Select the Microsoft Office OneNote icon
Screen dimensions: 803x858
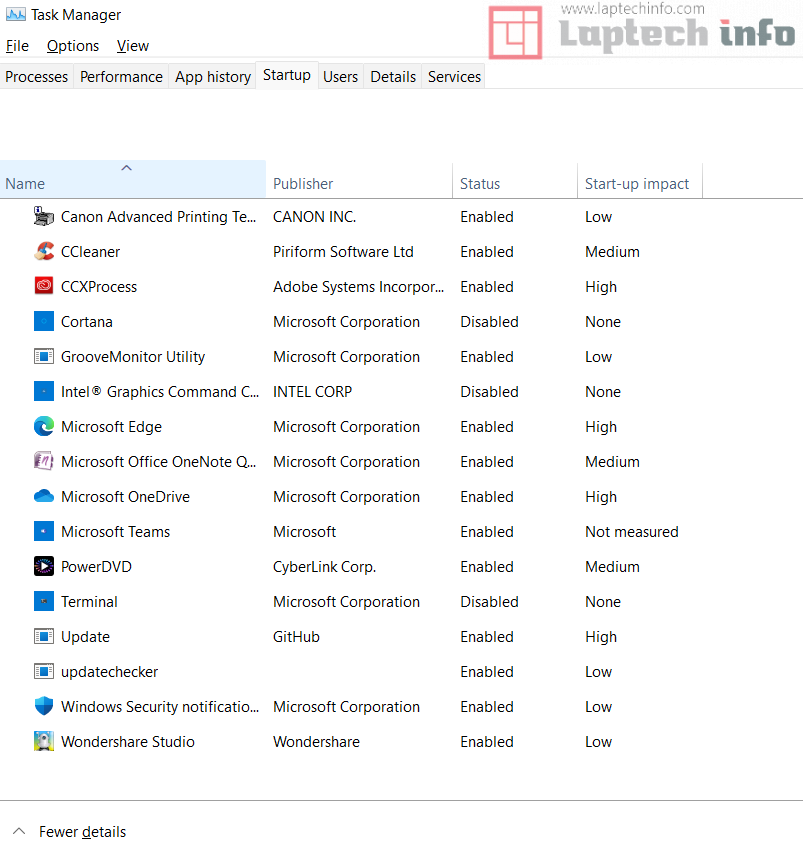(44, 461)
